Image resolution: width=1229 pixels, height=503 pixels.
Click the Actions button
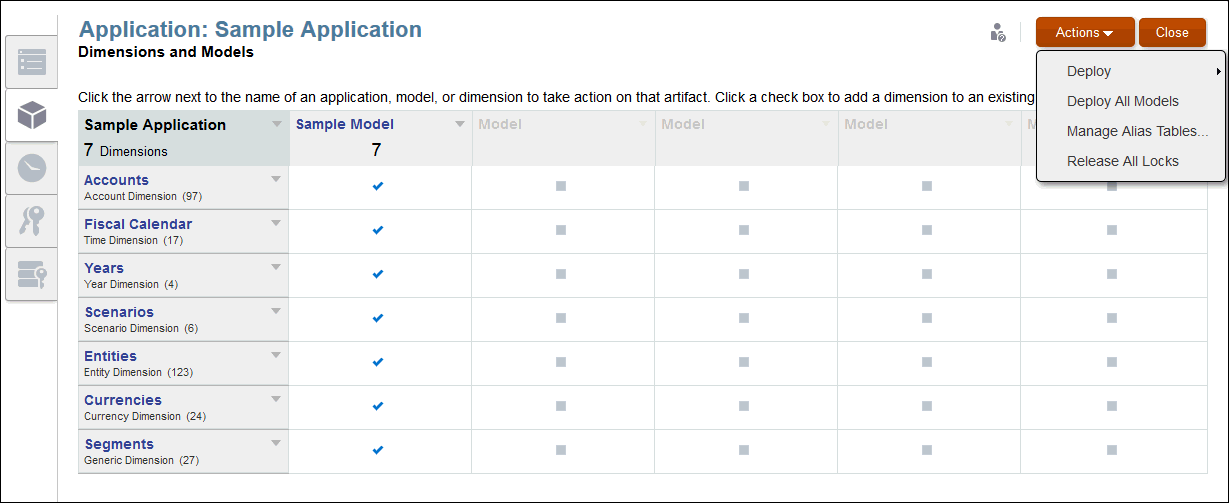pos(1084,33)
